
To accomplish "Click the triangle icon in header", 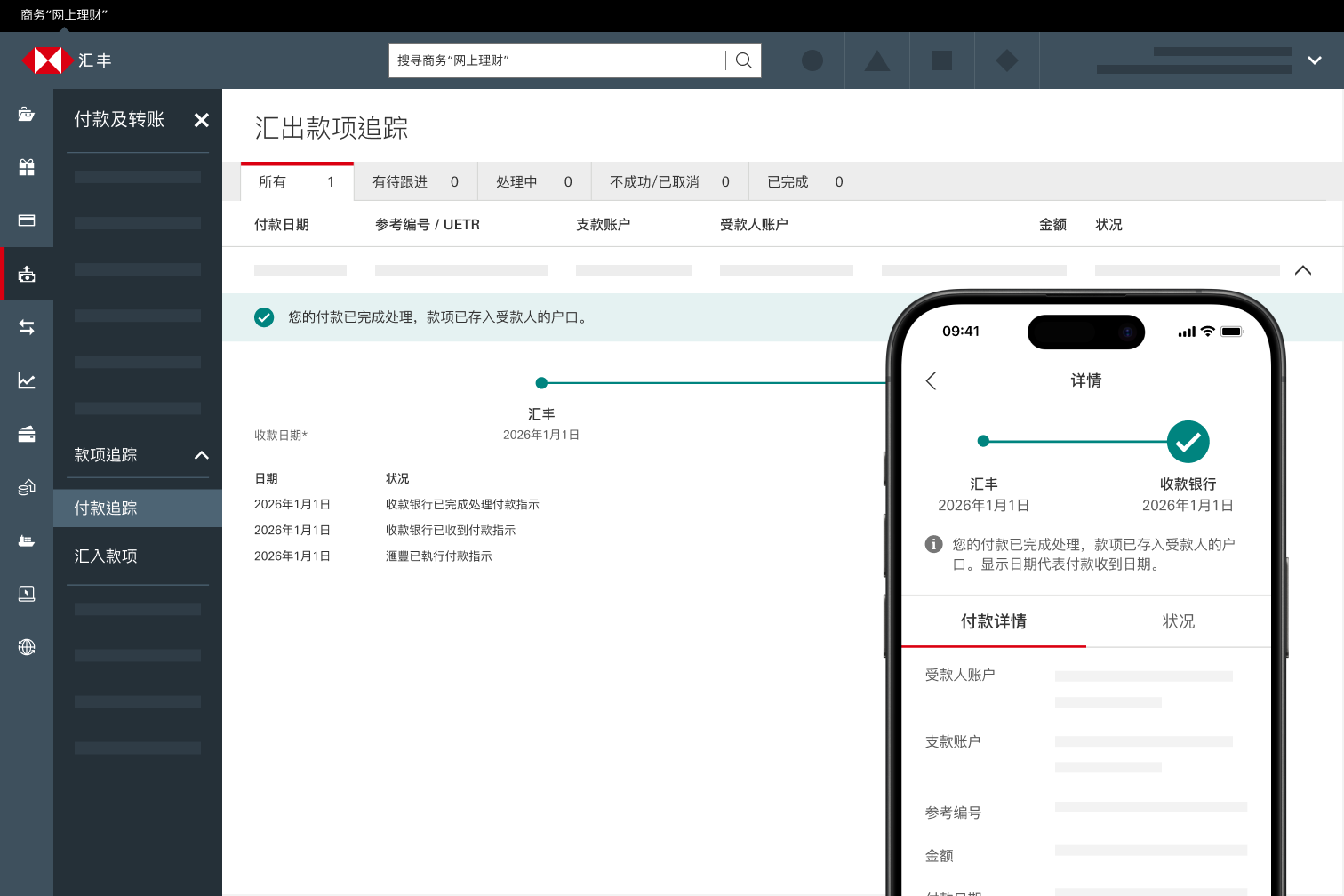I will [877, 60].
